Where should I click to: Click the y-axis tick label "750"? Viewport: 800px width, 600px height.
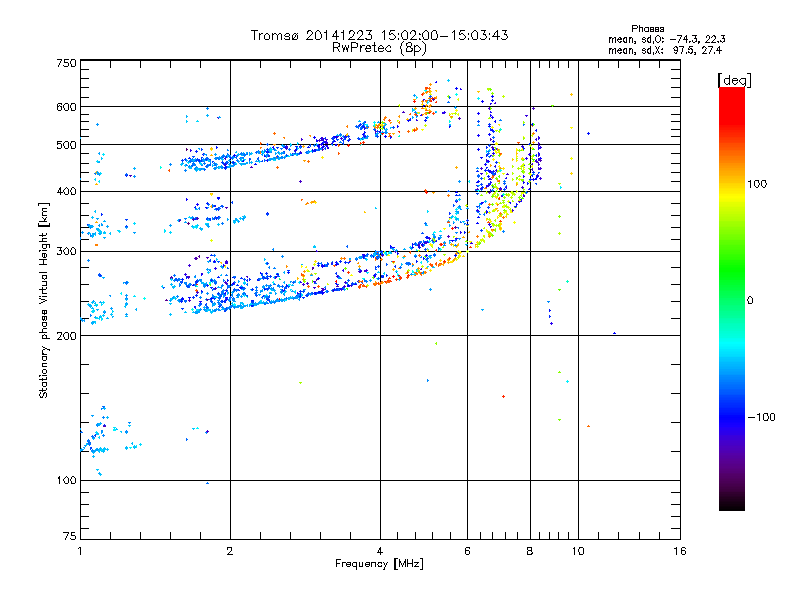[67, 63]
